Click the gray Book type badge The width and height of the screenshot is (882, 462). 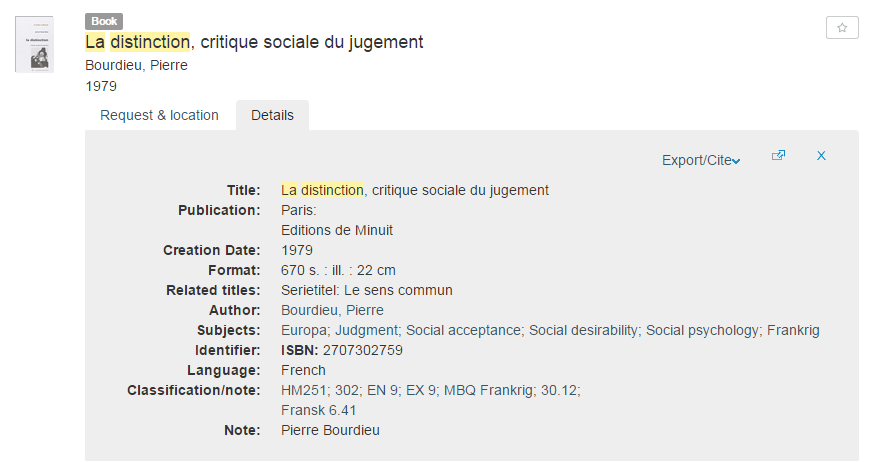[104, 21]
